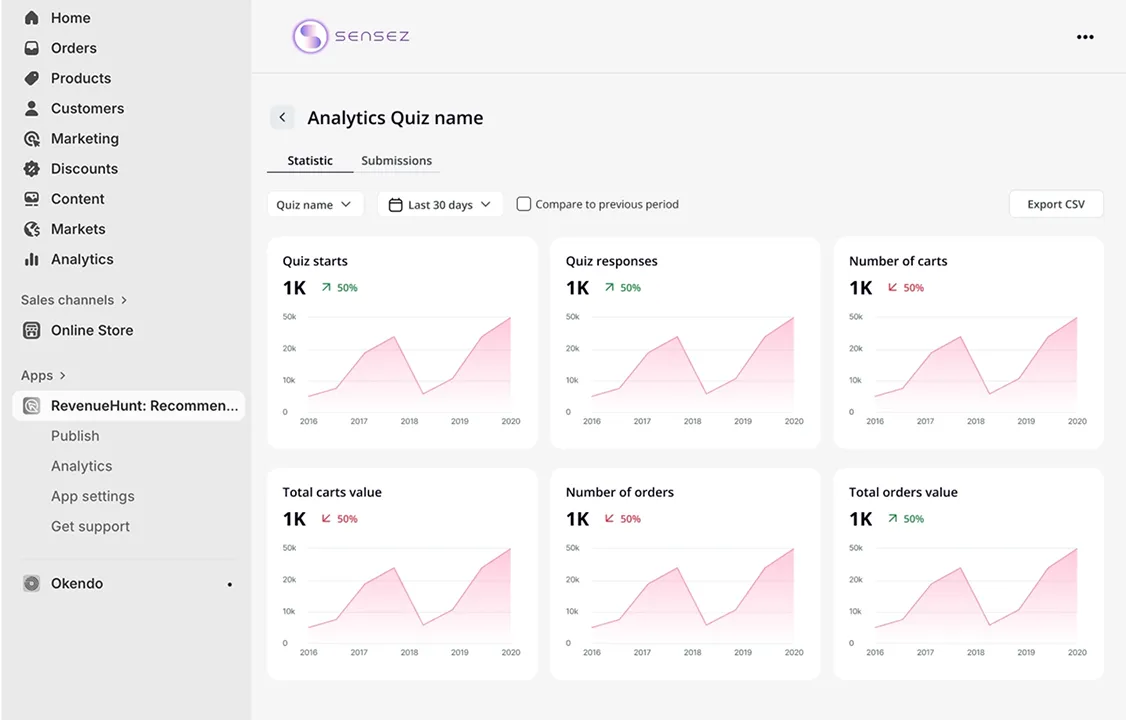The image size is (1126, 720).
Task: Click the Total orders value chart
Action: click(968, 601)
